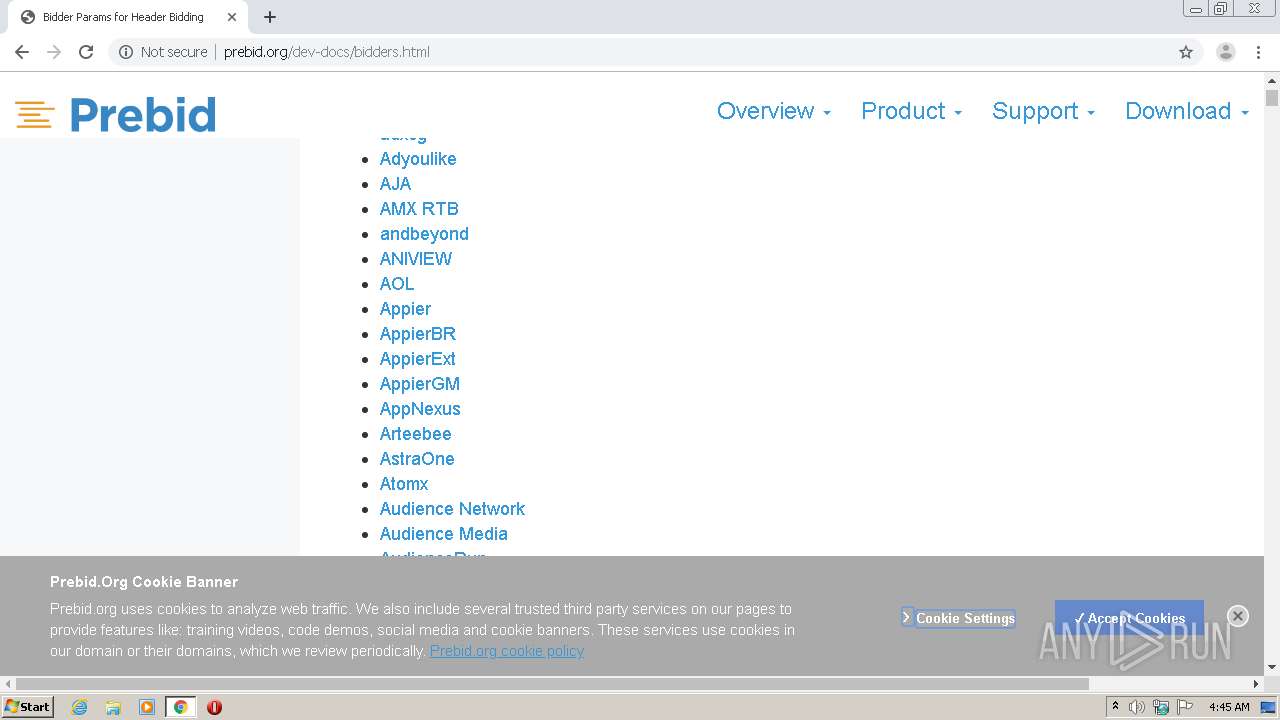Open the AppNexus bidder link
The image size is (1280, 720).
(420, 409)
